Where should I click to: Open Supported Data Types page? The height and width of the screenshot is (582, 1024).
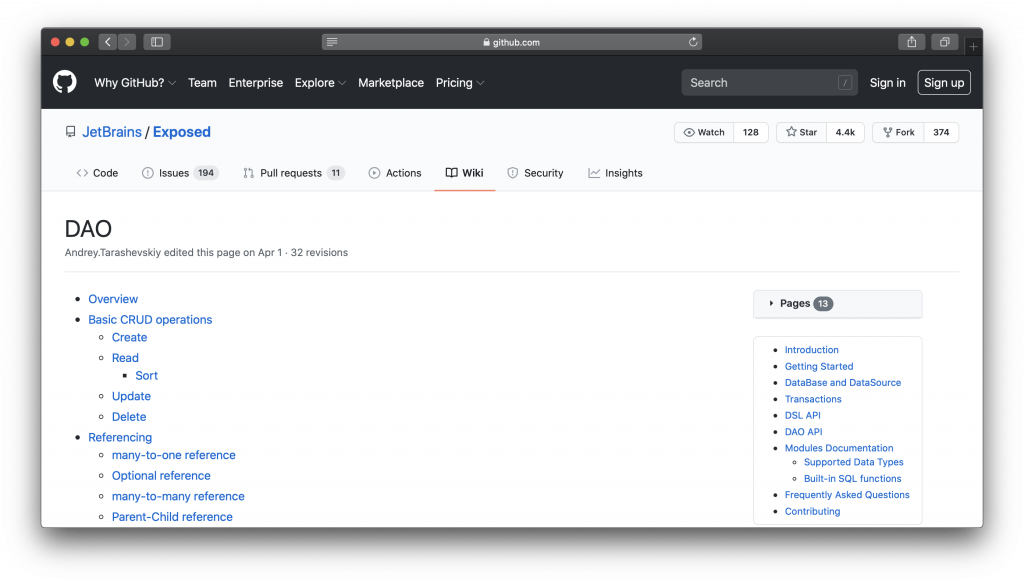coord(854,462)
